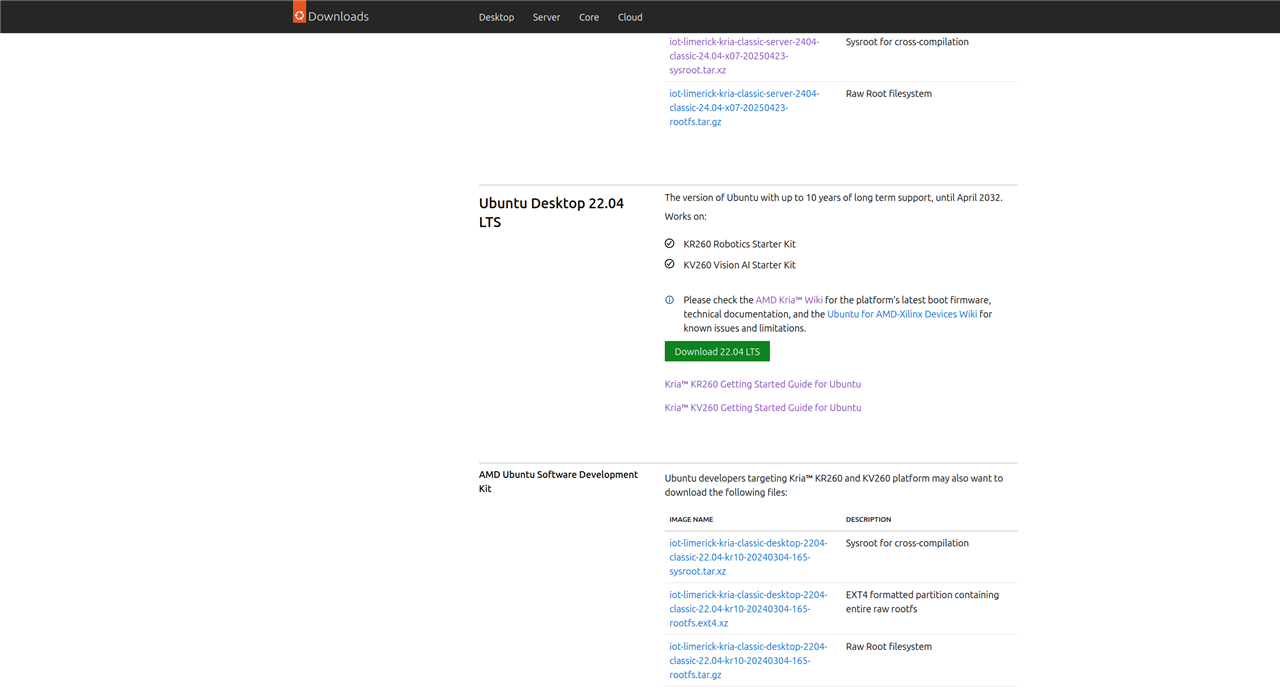Open the AMD Kria Wiki link
This screenshot has width=1280, height=692.
coord(789,300)
